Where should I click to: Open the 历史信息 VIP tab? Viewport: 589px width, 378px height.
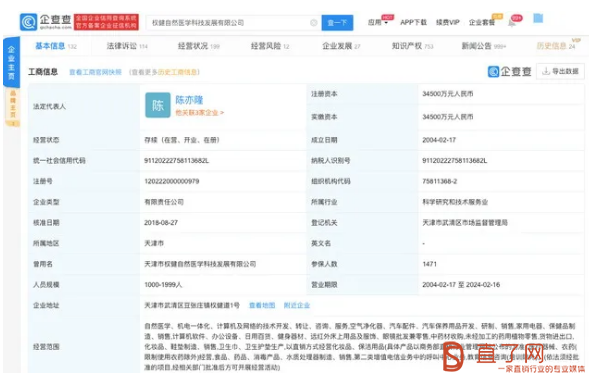coord(556,46)
